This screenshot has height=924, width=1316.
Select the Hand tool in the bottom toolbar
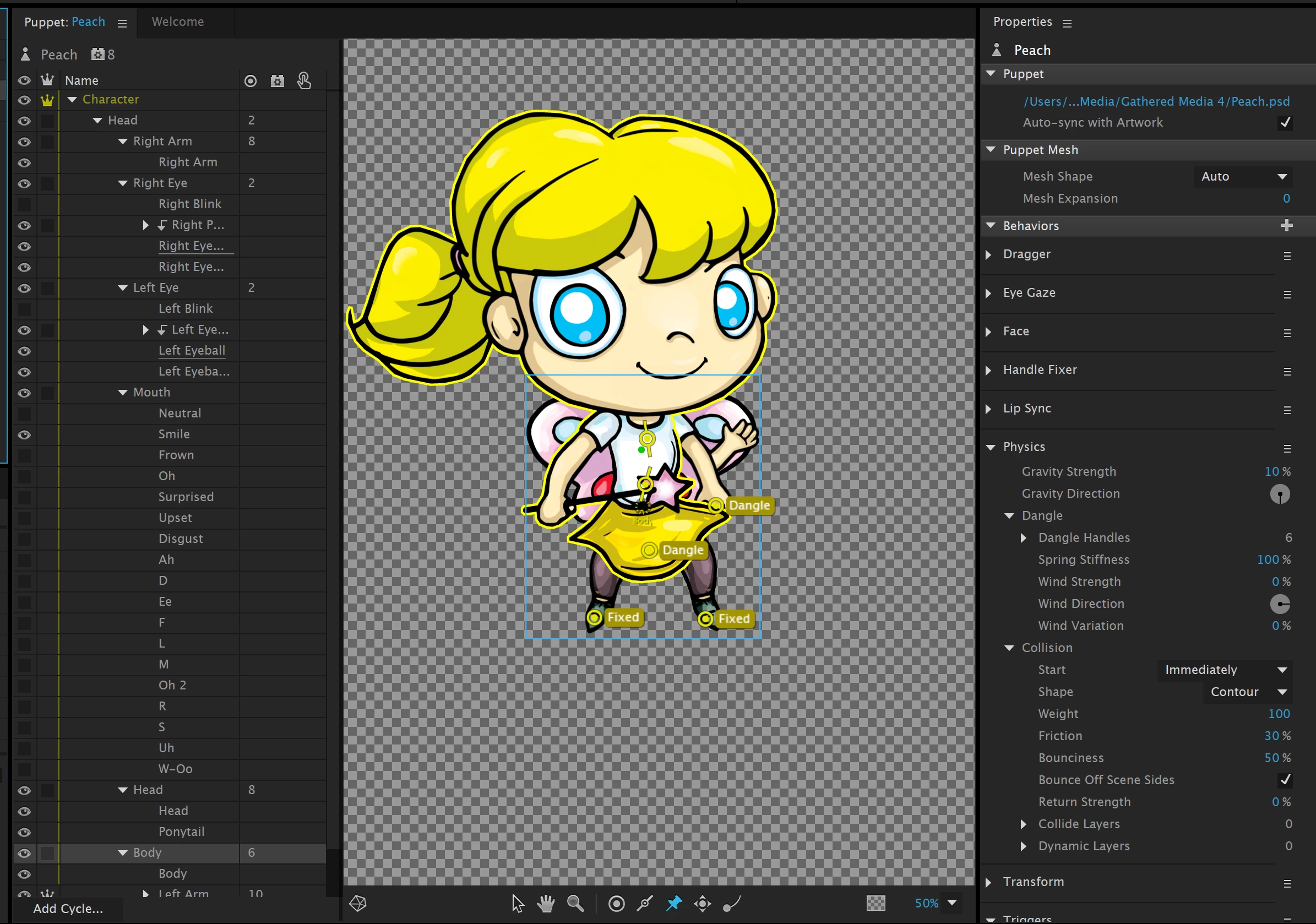point(546,904)
